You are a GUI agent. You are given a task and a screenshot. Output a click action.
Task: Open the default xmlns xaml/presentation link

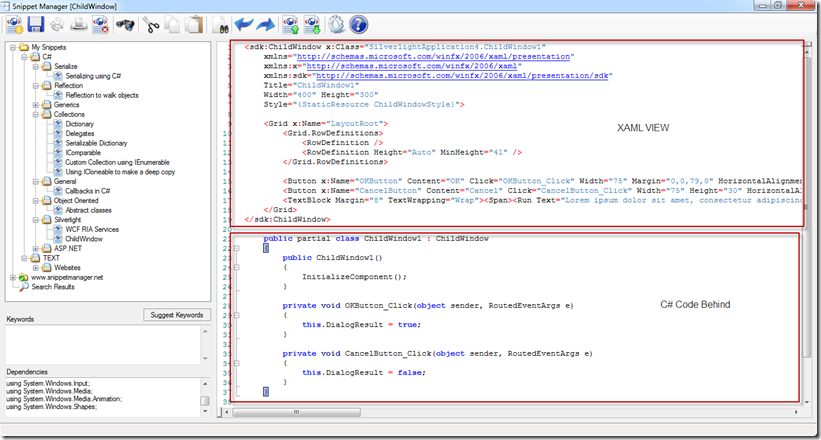(432, 56)
